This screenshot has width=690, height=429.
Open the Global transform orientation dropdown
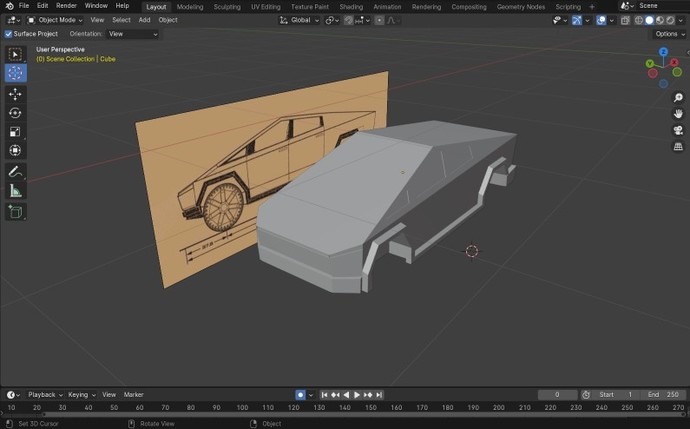(x=299, y=20)
